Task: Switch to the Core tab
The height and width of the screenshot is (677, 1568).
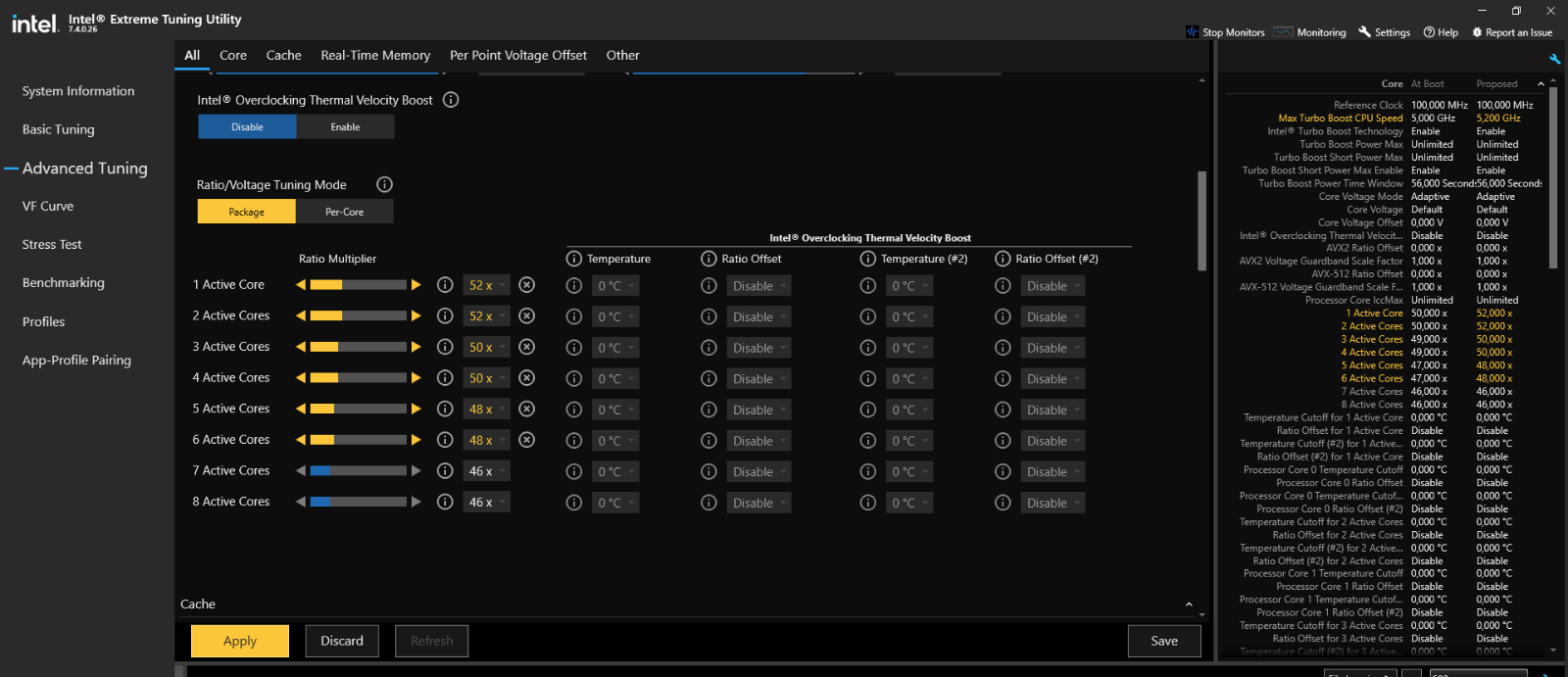Action: point(233,56)
